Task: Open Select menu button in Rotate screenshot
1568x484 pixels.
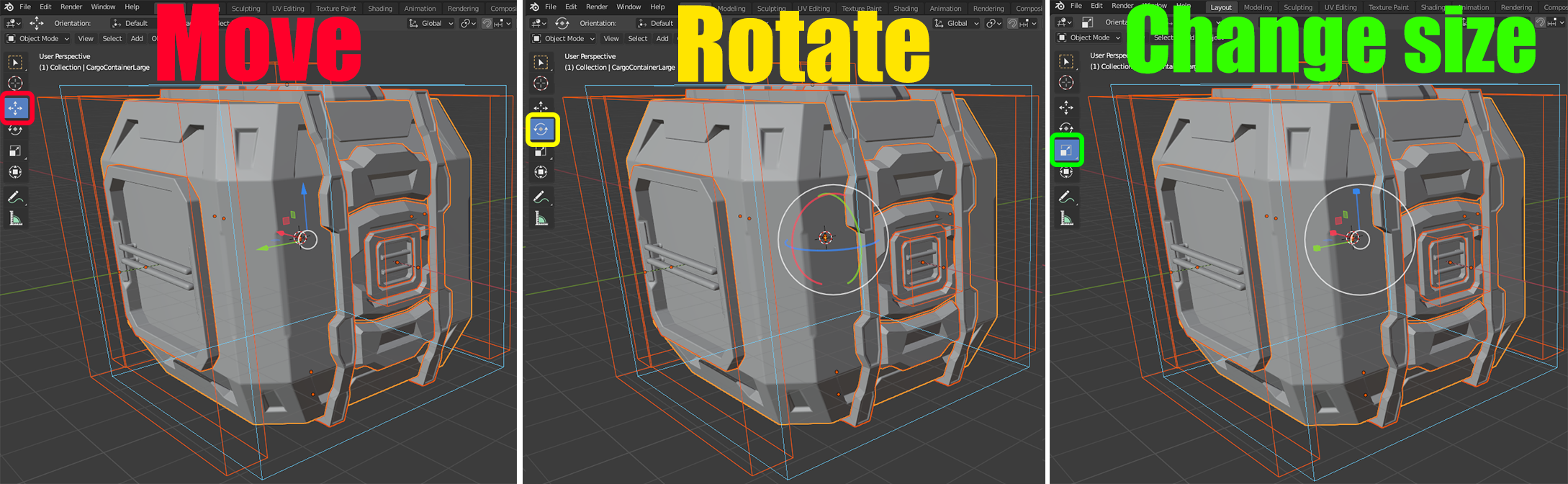Action: coord(638,38)
